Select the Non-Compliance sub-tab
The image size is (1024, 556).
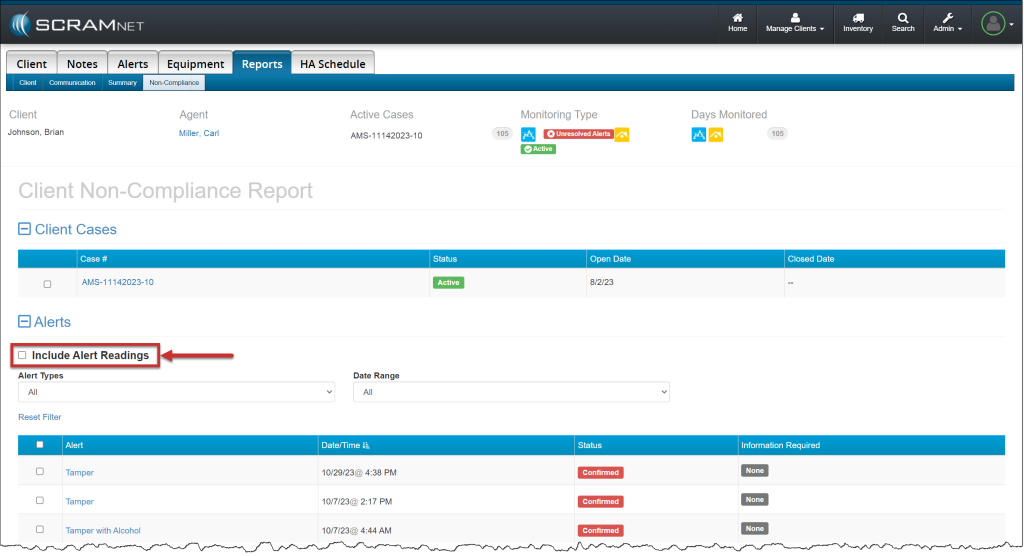(x=174, y=82)
